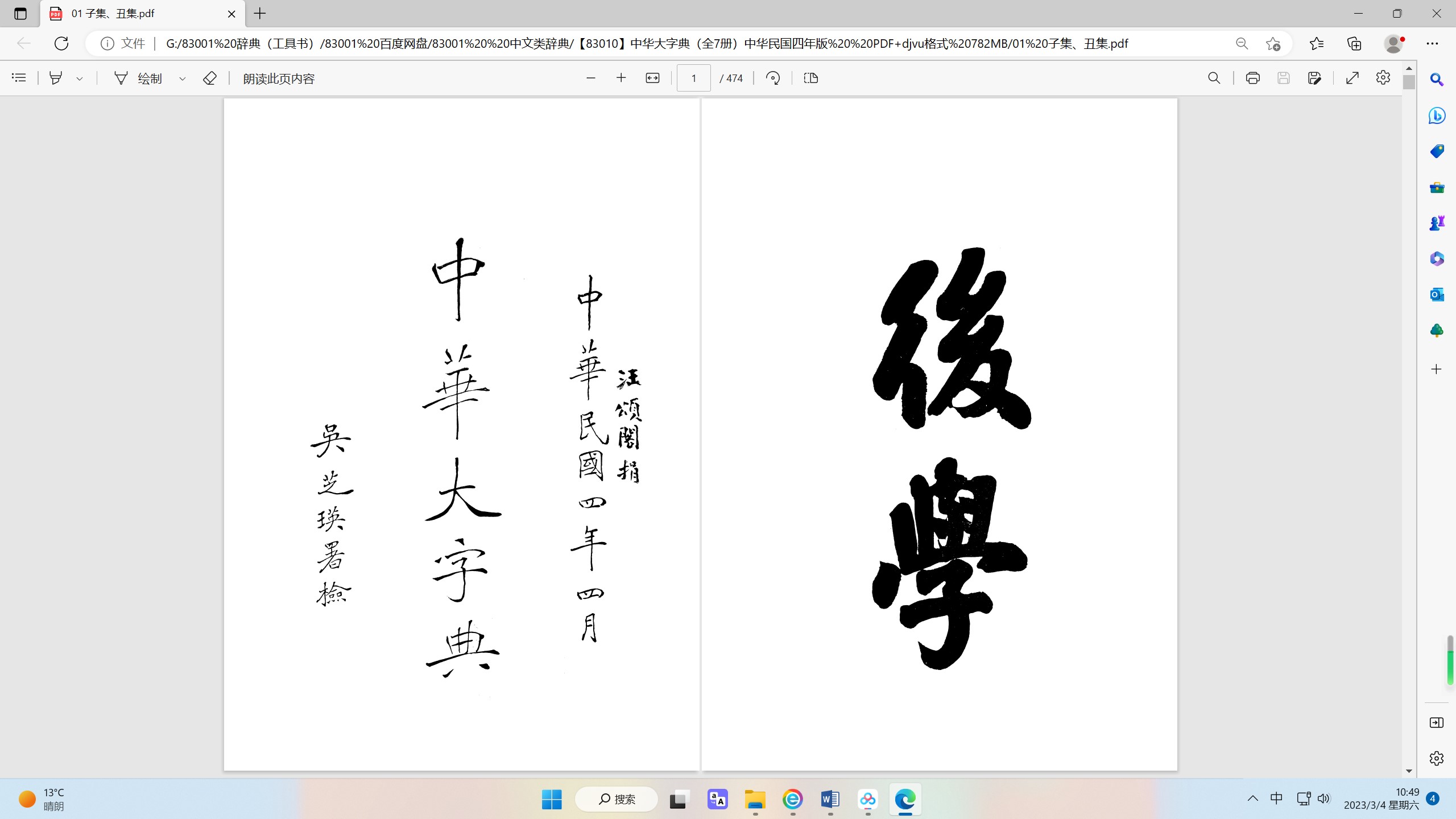
Task: Add this page to favorites star
Action: 1273,44
